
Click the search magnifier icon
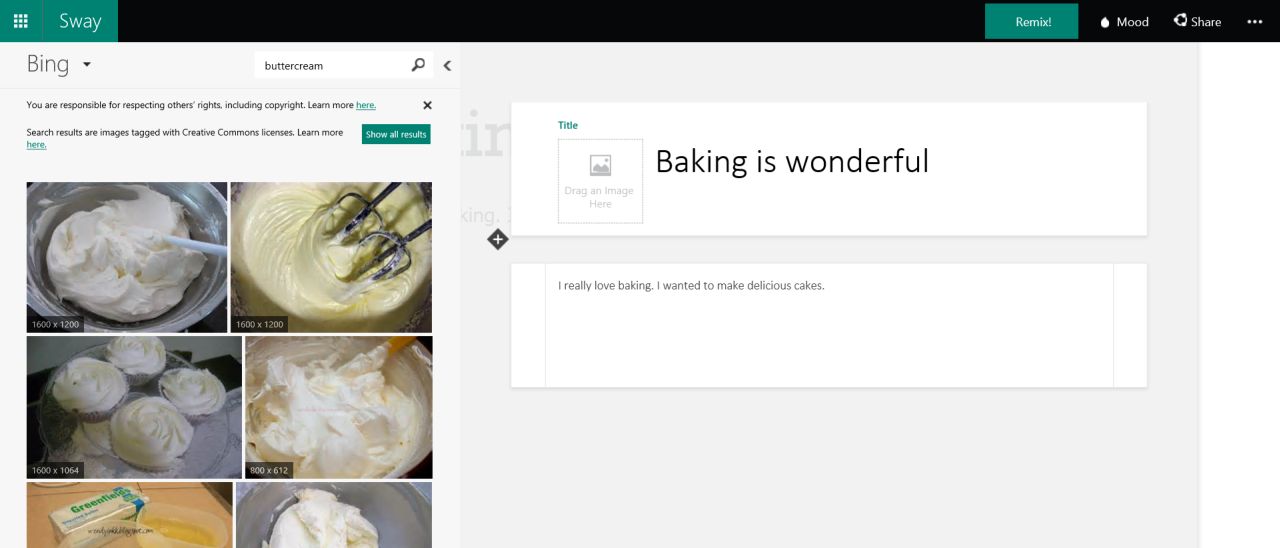418,65
